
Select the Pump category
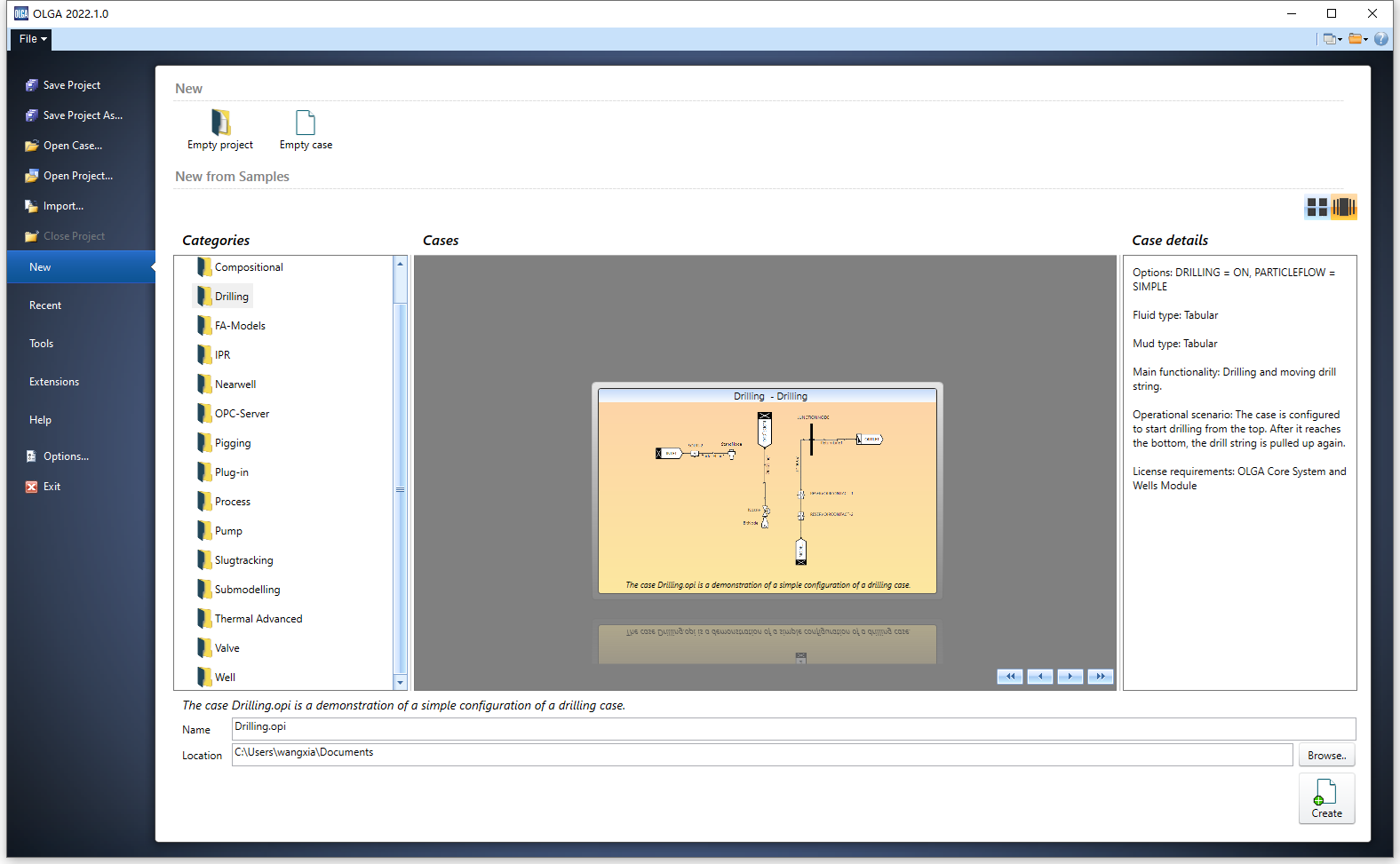pos(219,531)
